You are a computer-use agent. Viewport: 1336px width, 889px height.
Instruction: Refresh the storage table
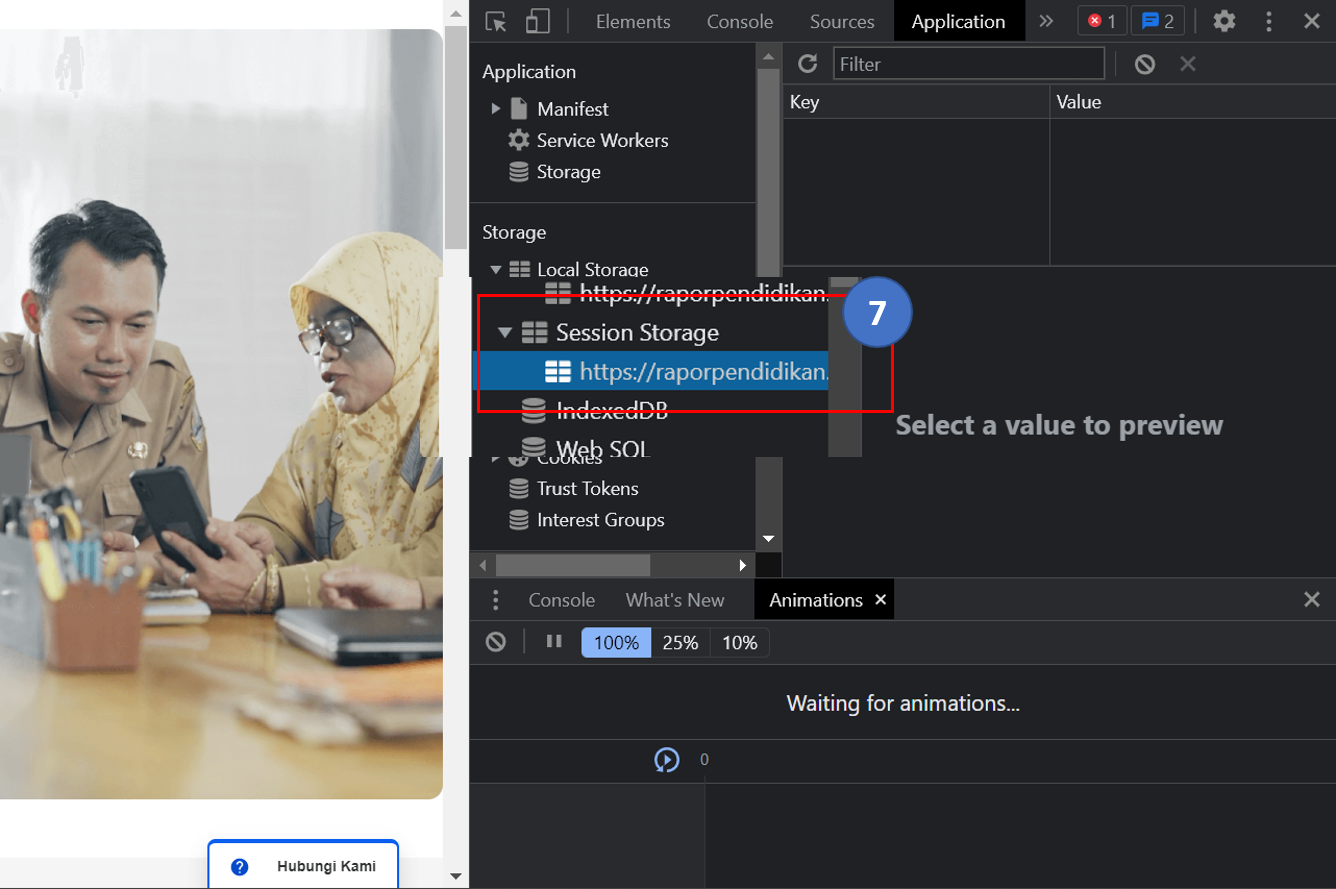point(807,64)
